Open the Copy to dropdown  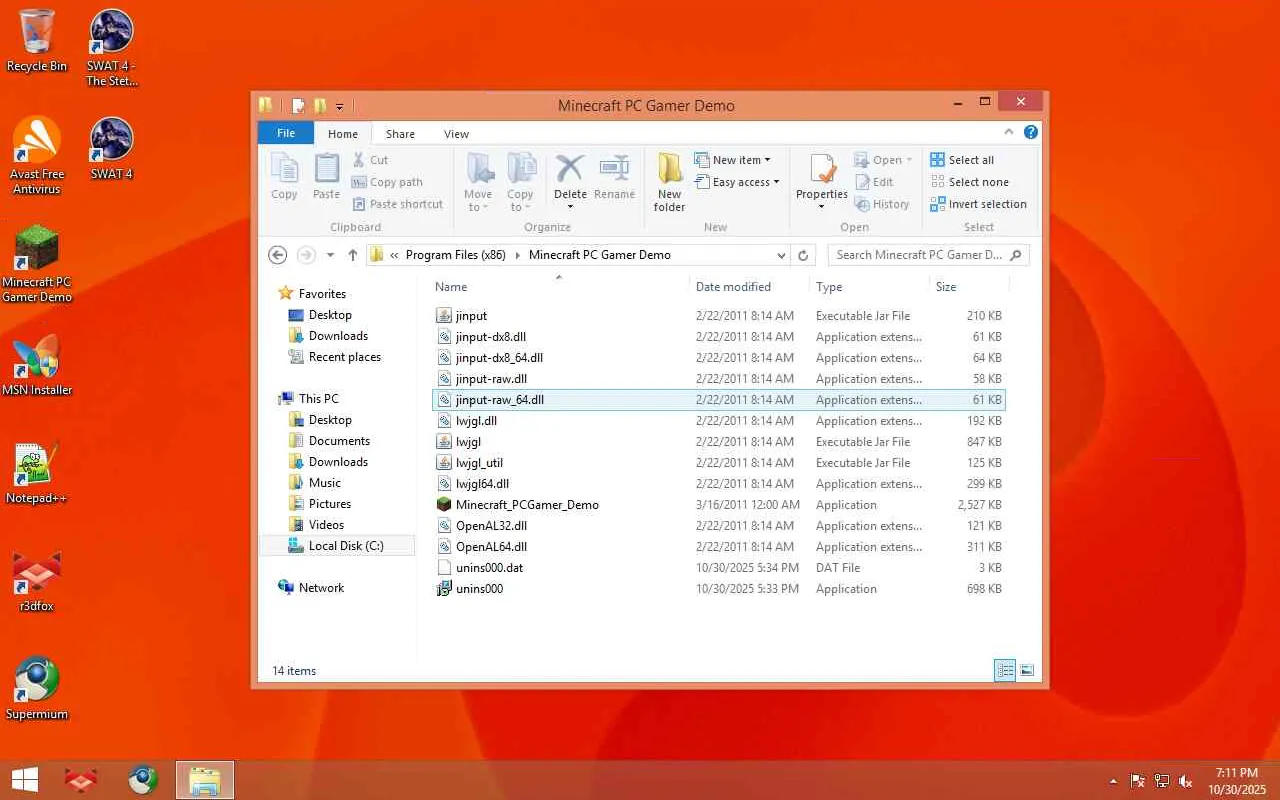[x=520, y=182]
